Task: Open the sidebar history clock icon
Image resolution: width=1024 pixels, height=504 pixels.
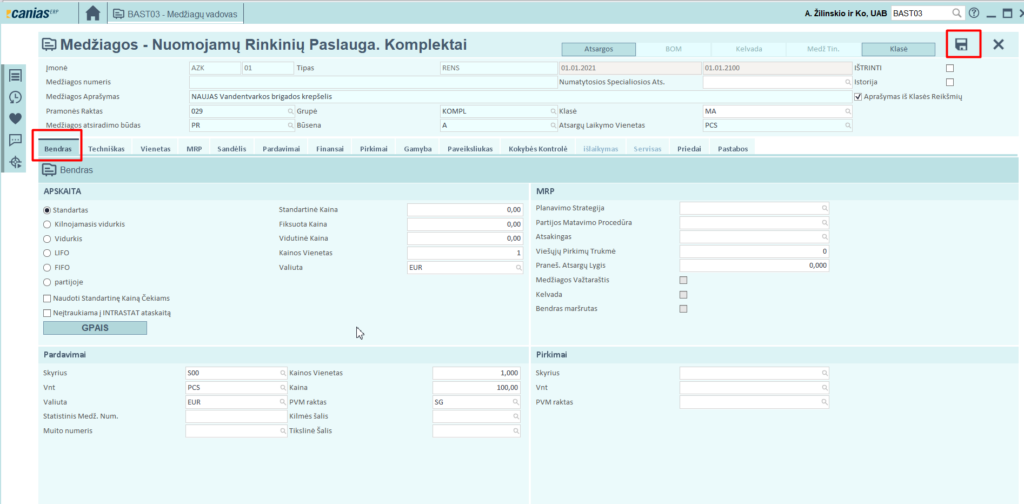Action: [15, 97]
